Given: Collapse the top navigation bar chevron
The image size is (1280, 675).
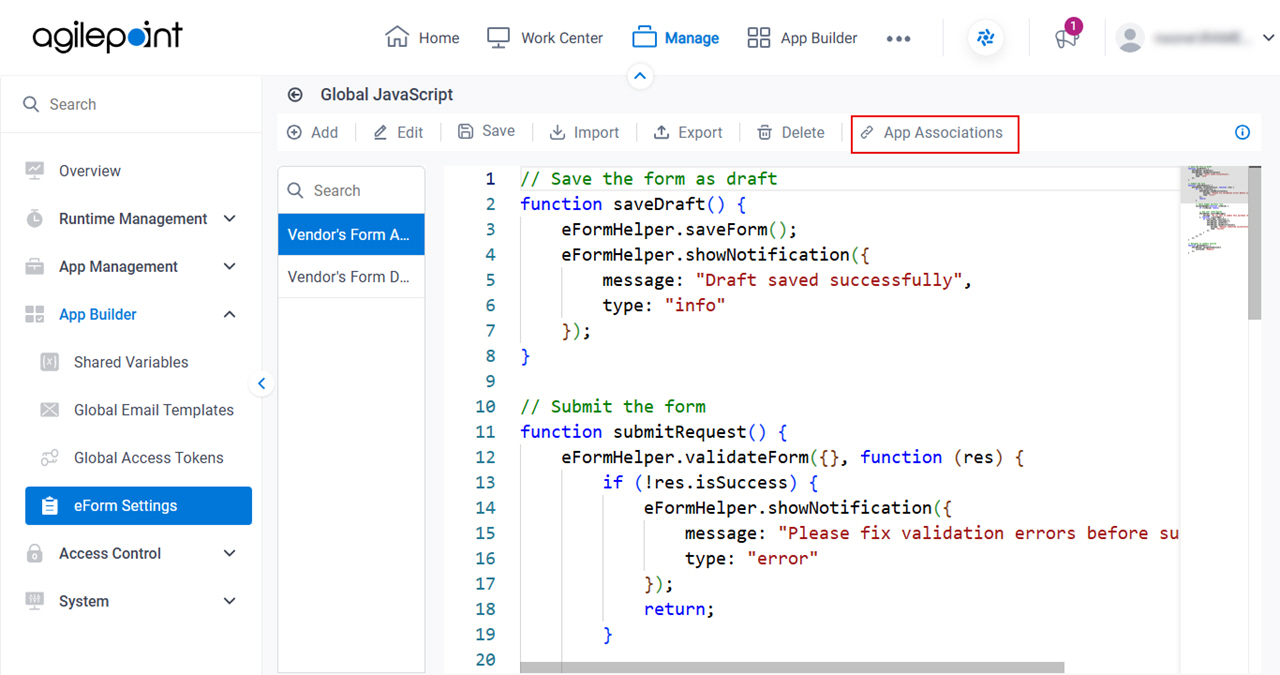Looking at the screenshot, I should point(641,76).
